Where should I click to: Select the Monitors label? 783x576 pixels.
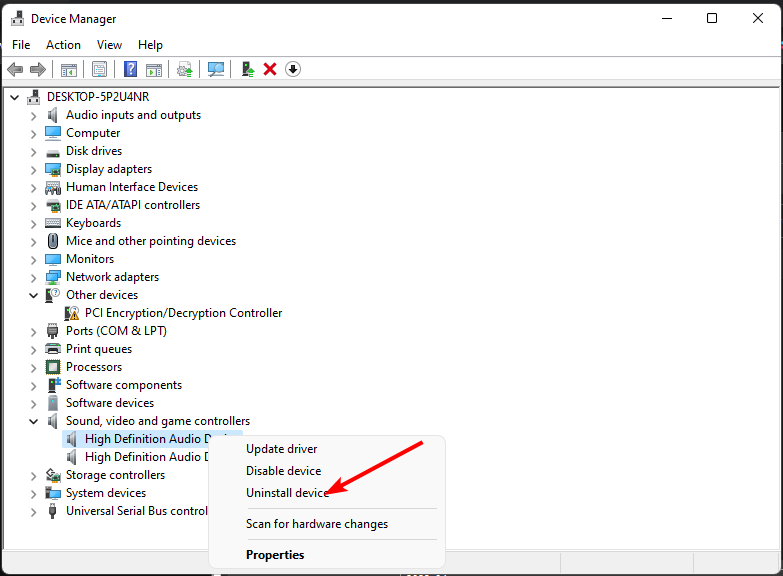(90, 259)
